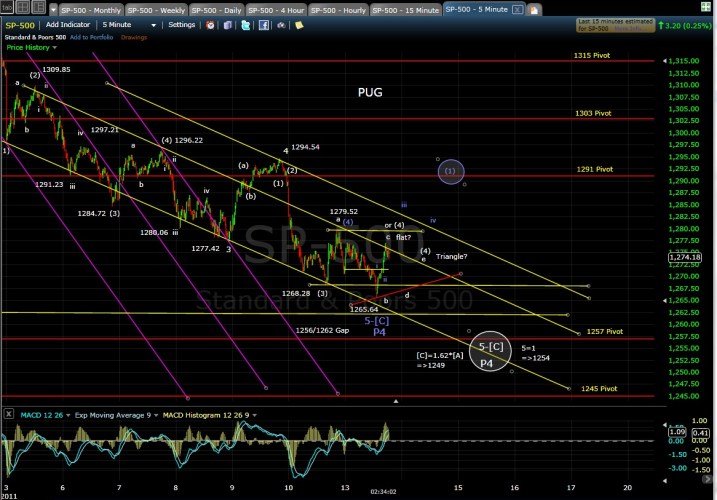Click the 1257 Pivot label
The height and width of the screenshot is (500, 717).
(x=605, y=331)
